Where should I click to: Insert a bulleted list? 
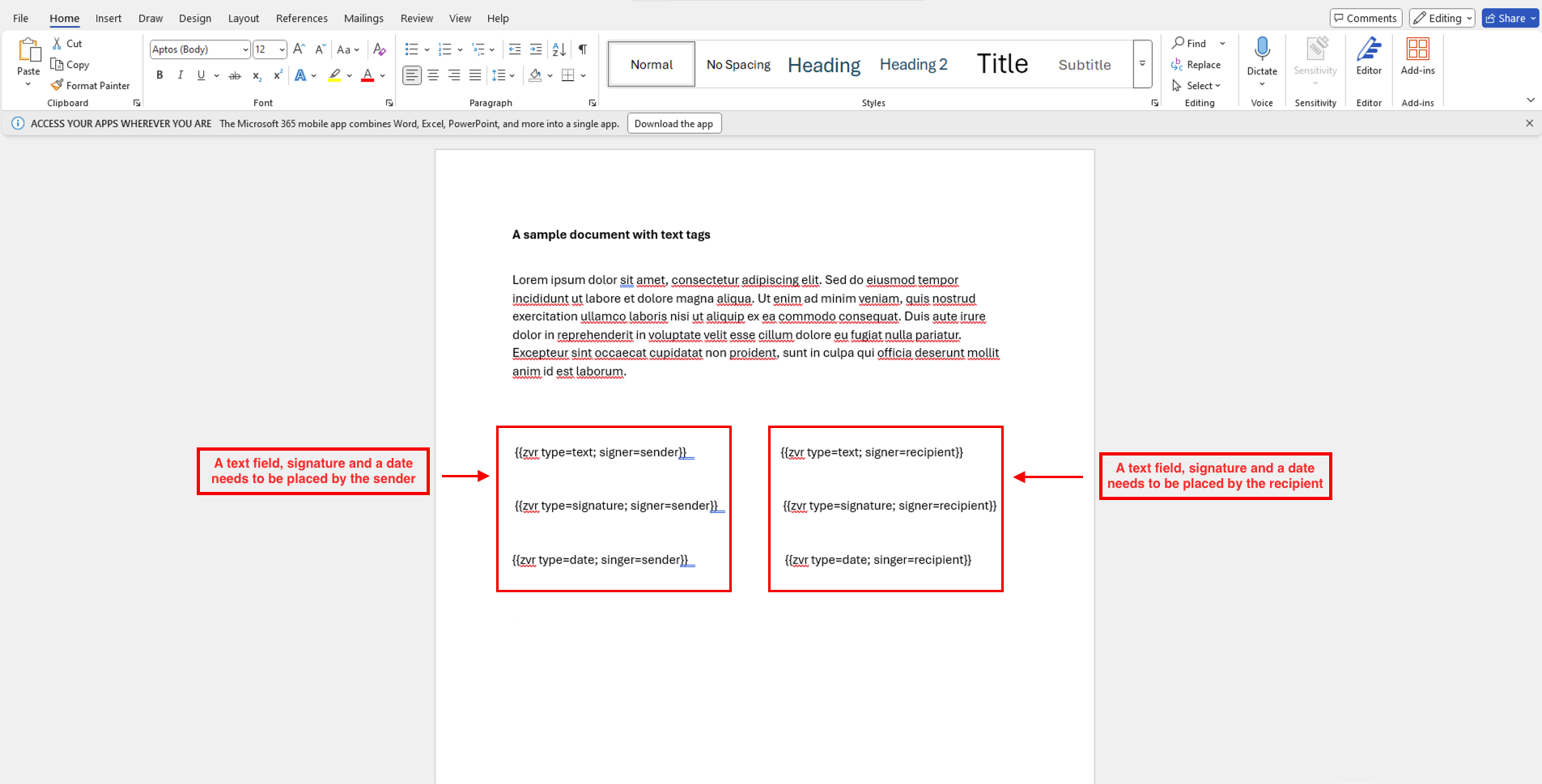tap(411, 49)
